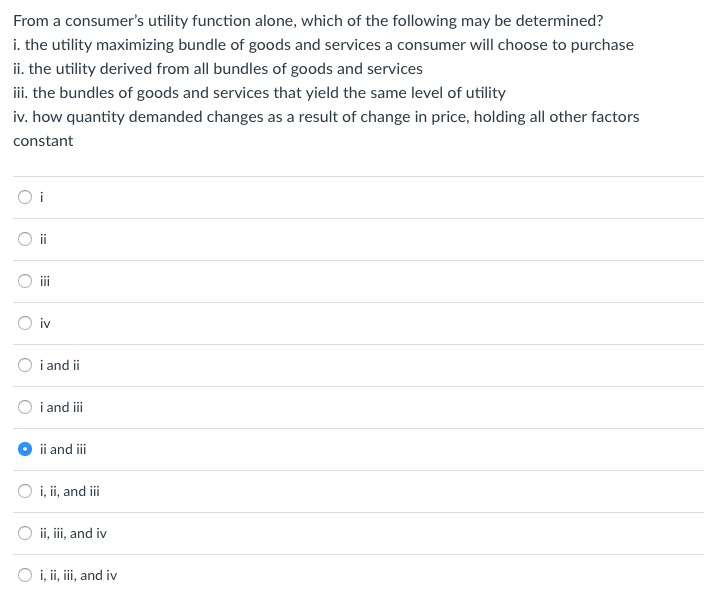716x609 pixels.
Task: Select the 'iv' only radio button
Action: [24, 323]
